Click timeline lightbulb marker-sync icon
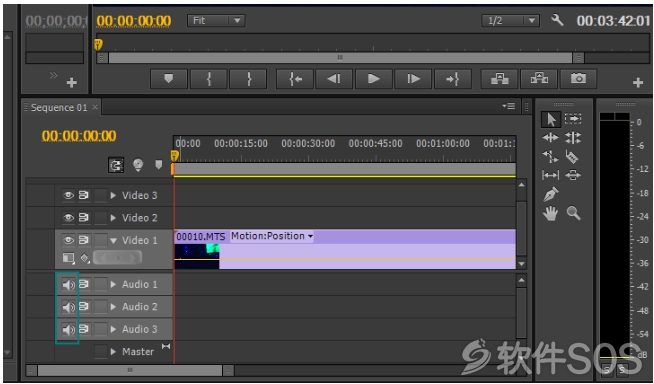 pyautogui.click(x=138, y=165)
